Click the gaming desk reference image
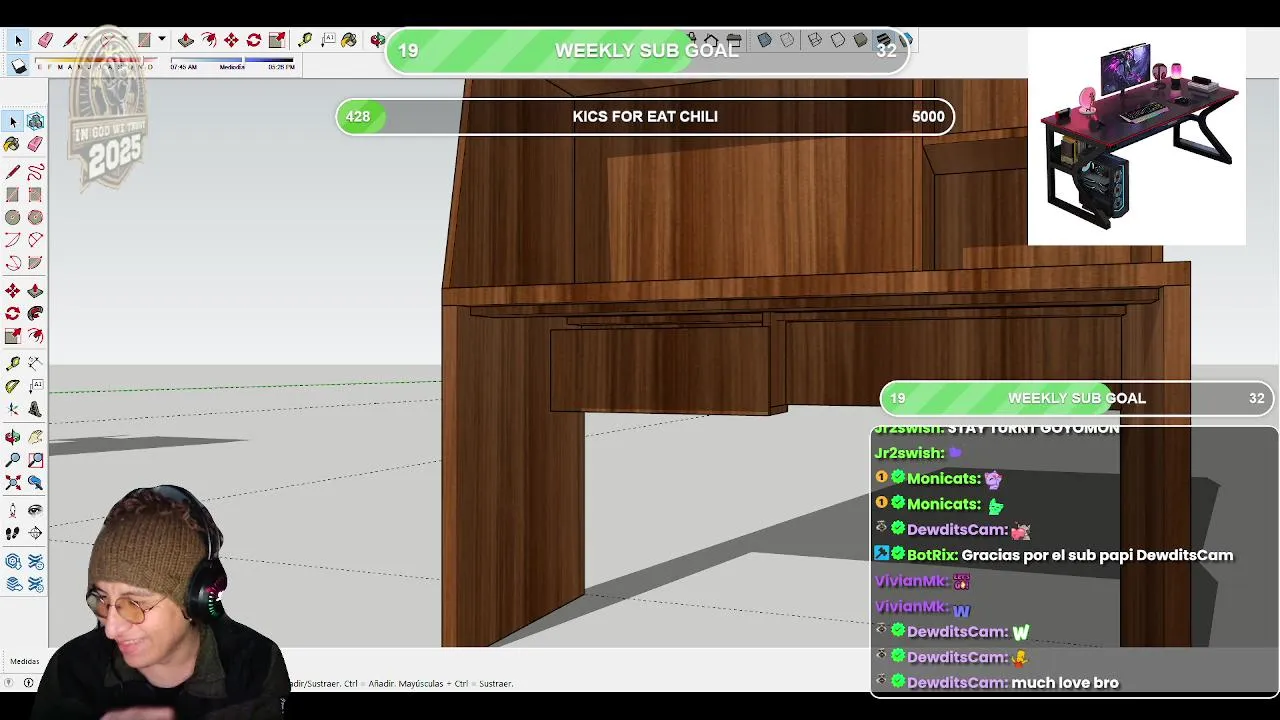Viewport: 1280px width, 720px height. point(1137,136)
